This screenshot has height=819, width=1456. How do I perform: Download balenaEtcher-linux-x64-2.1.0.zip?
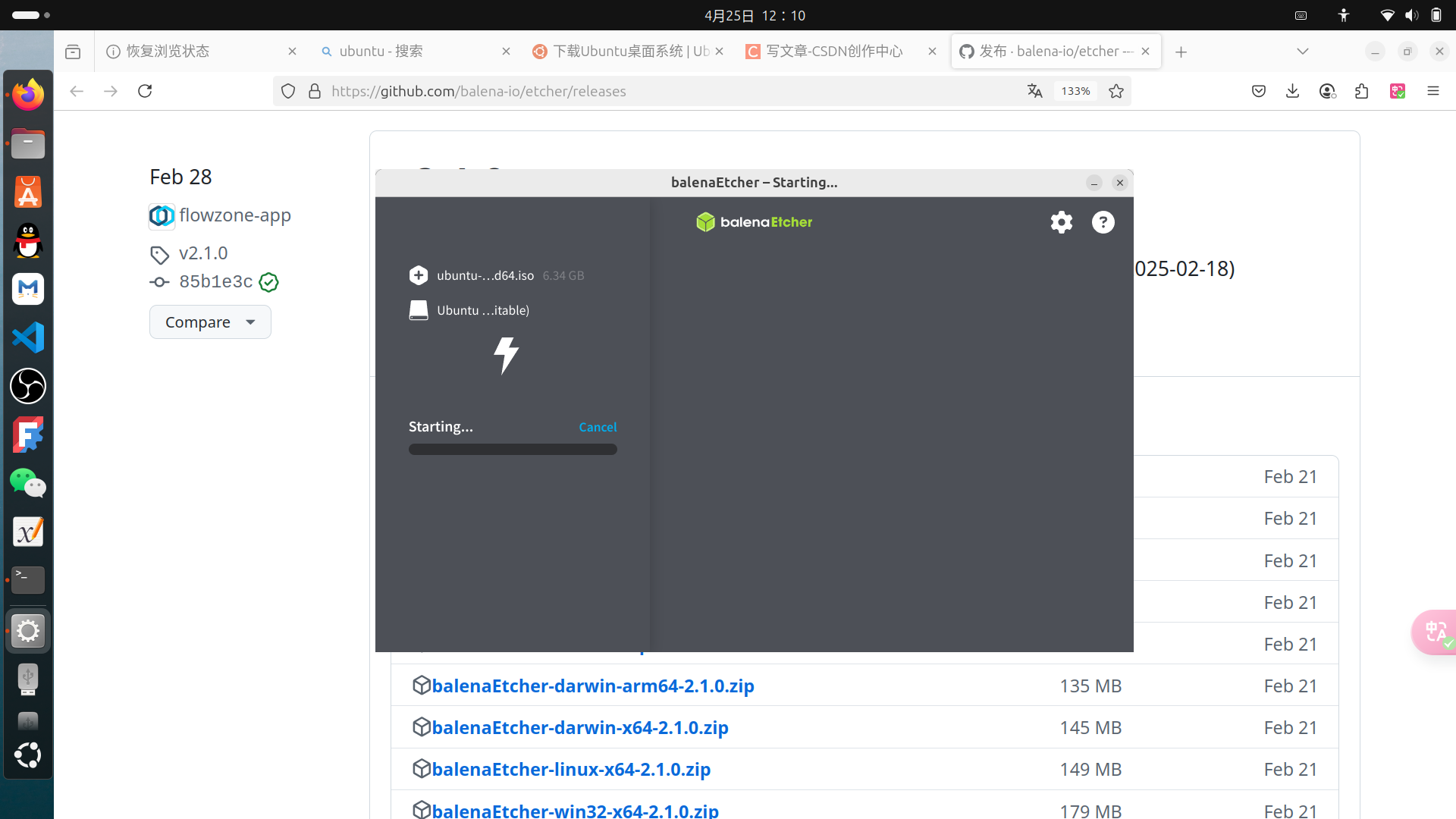570,769
